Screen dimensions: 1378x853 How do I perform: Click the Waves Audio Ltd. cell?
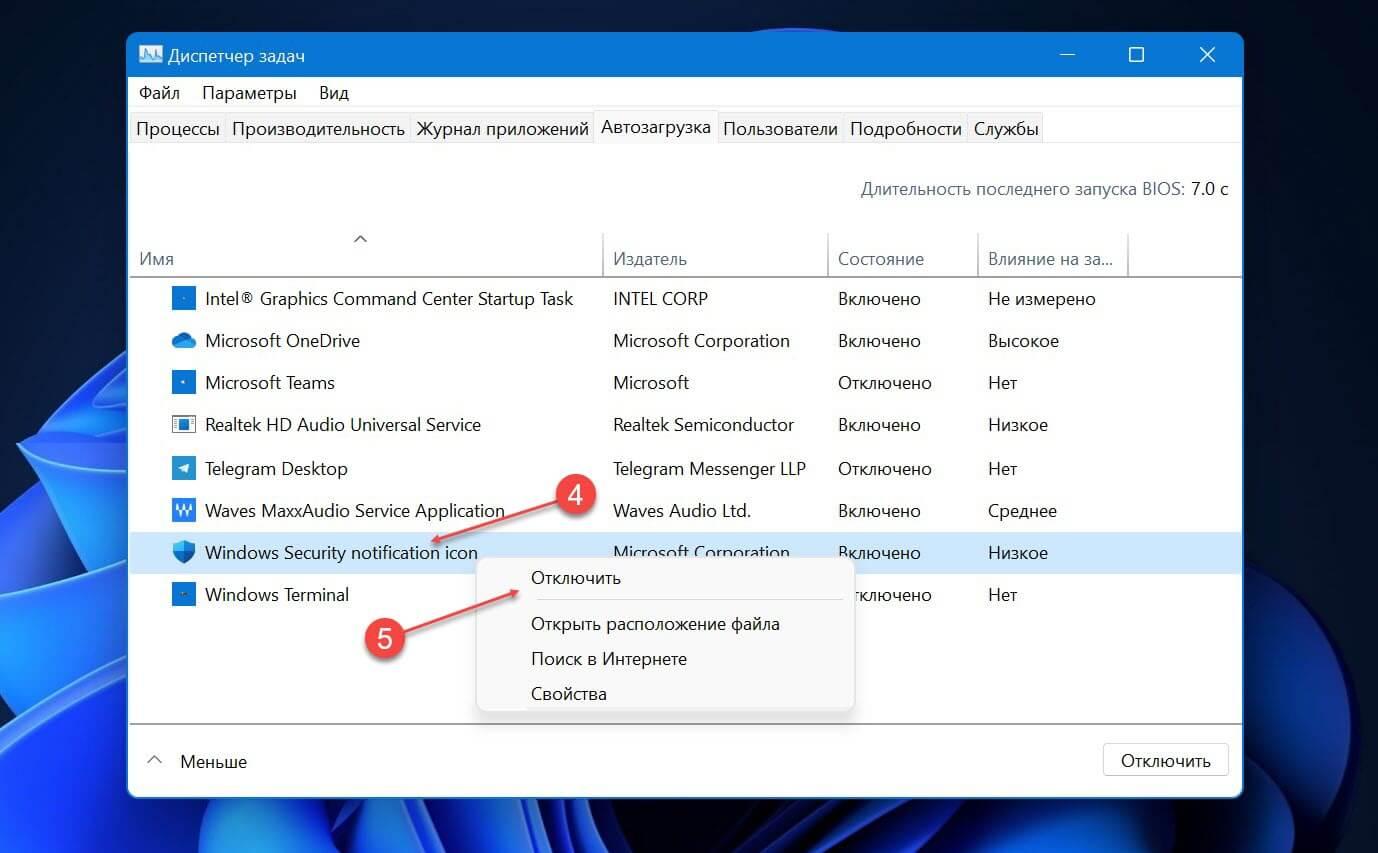pos(681,510)
